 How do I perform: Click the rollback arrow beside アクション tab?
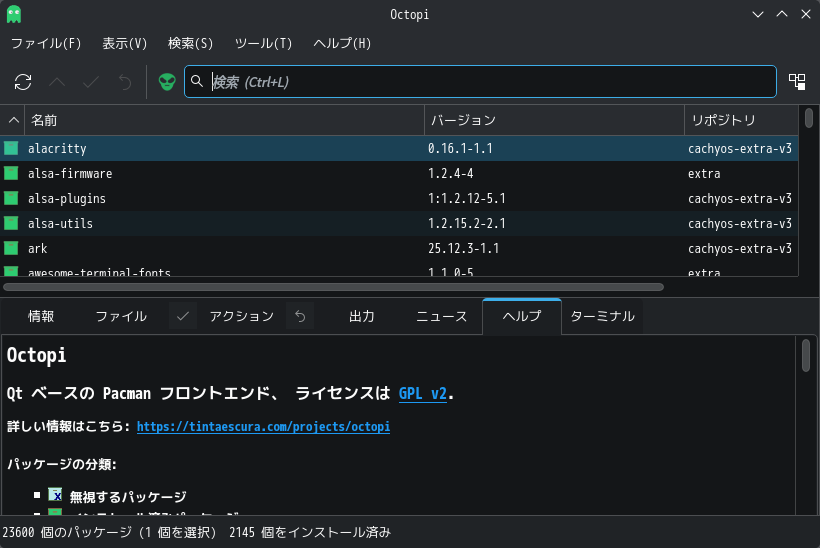pos(300,316)
